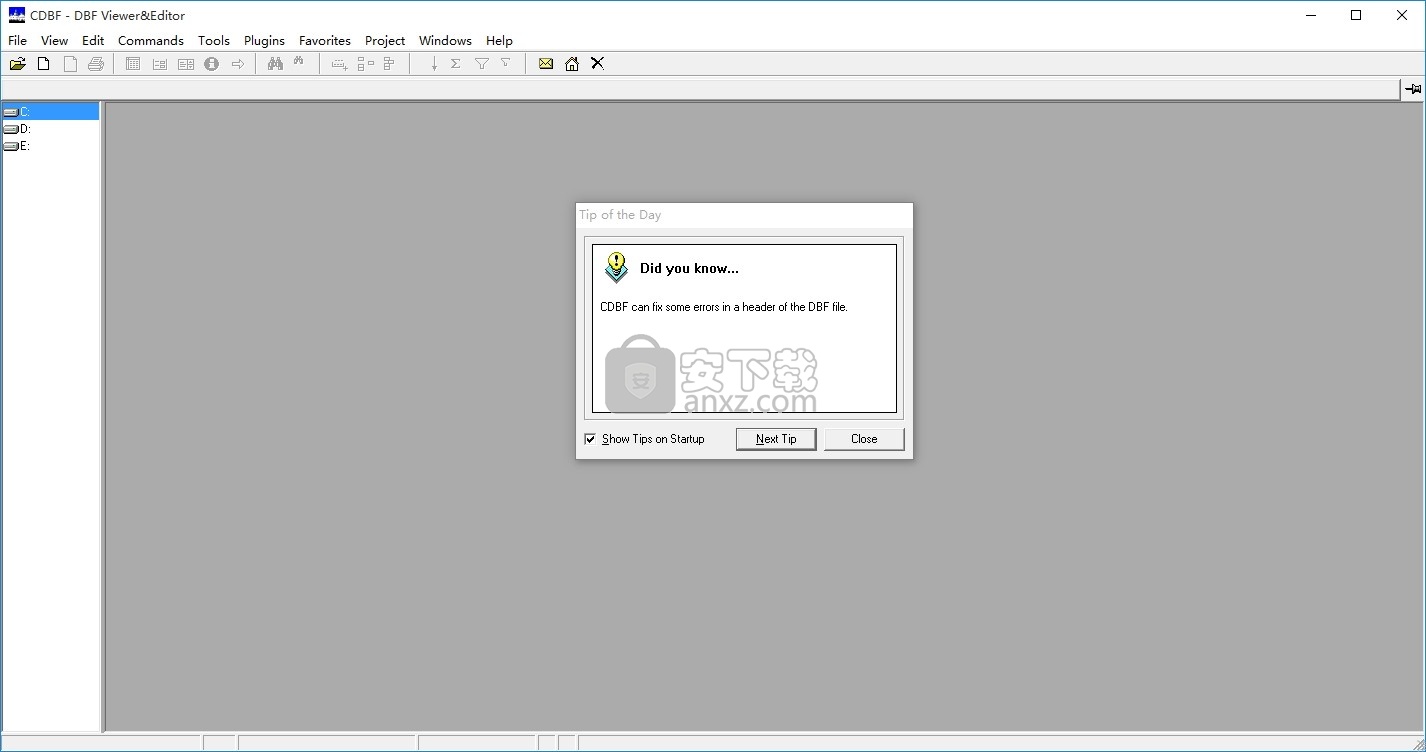Screen dimensions: 1426x752
Task: Click the pin icon at panel right
Action: tap(1413, 89)
